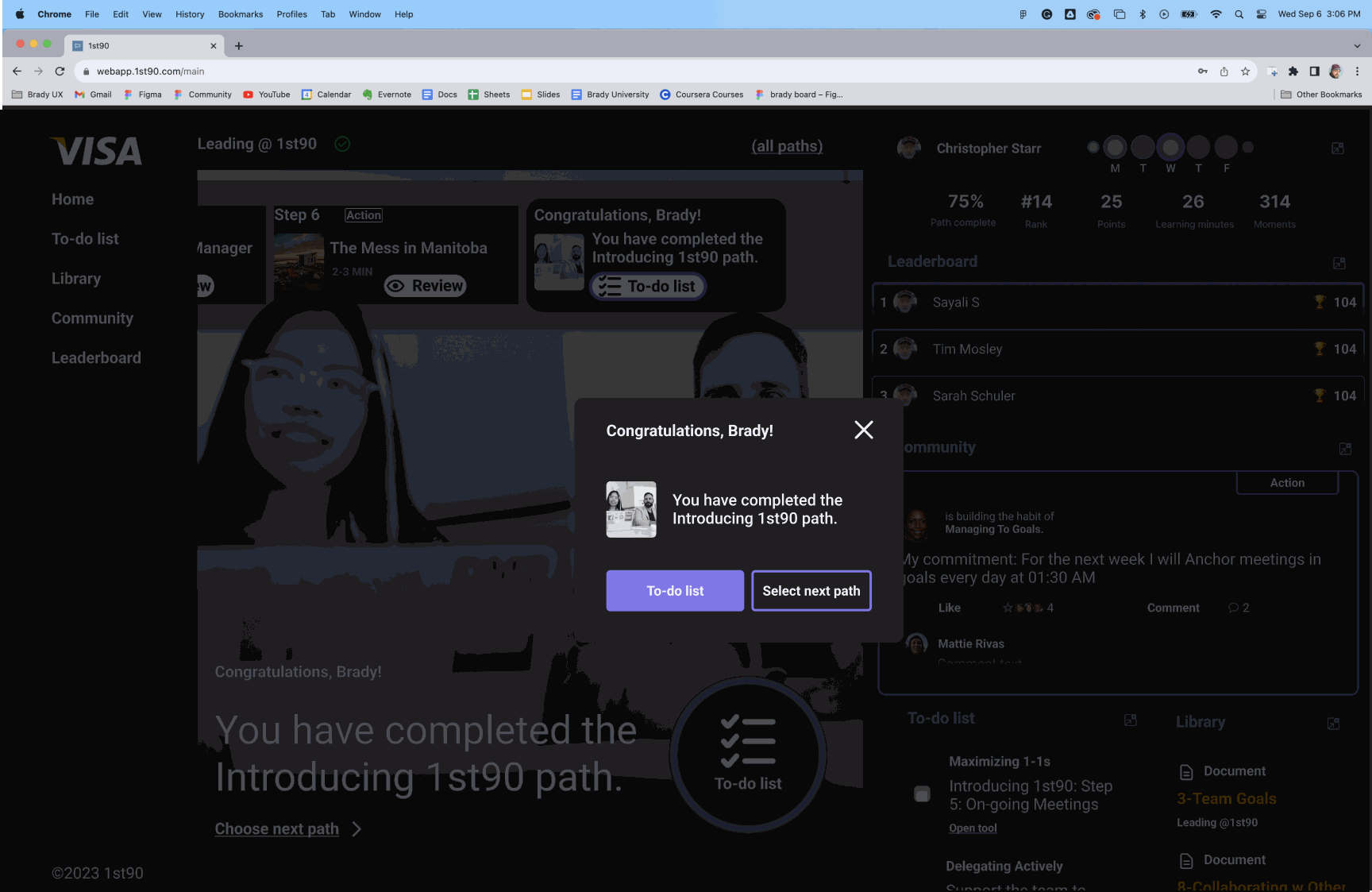Open the (all paths) link
1372x892 pixels.
click(787, 146)
